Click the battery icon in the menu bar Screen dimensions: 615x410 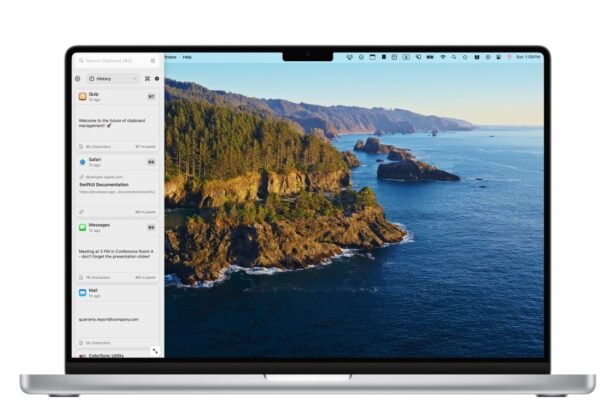tap(430, 57)
